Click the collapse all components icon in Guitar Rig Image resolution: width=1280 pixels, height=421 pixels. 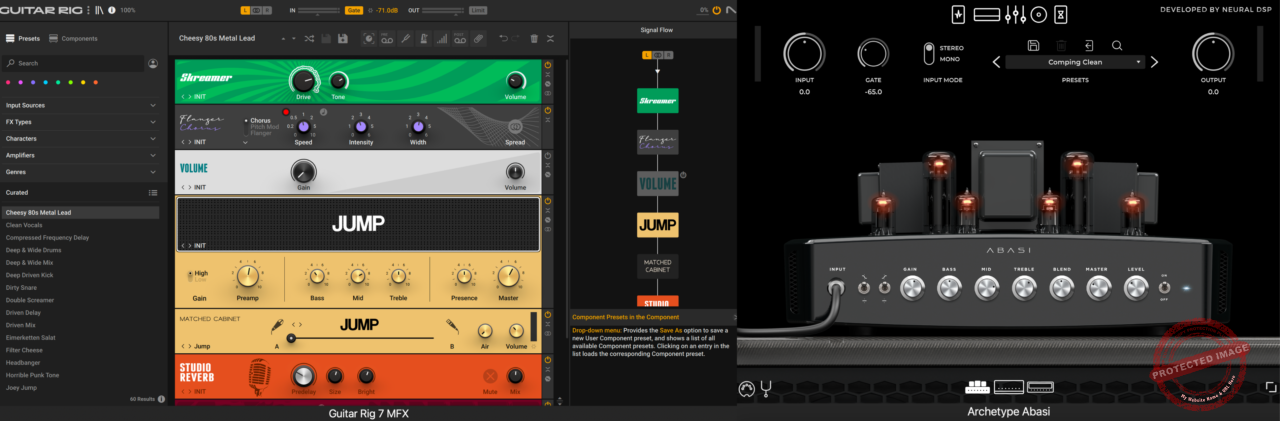(x=552, y=39)
